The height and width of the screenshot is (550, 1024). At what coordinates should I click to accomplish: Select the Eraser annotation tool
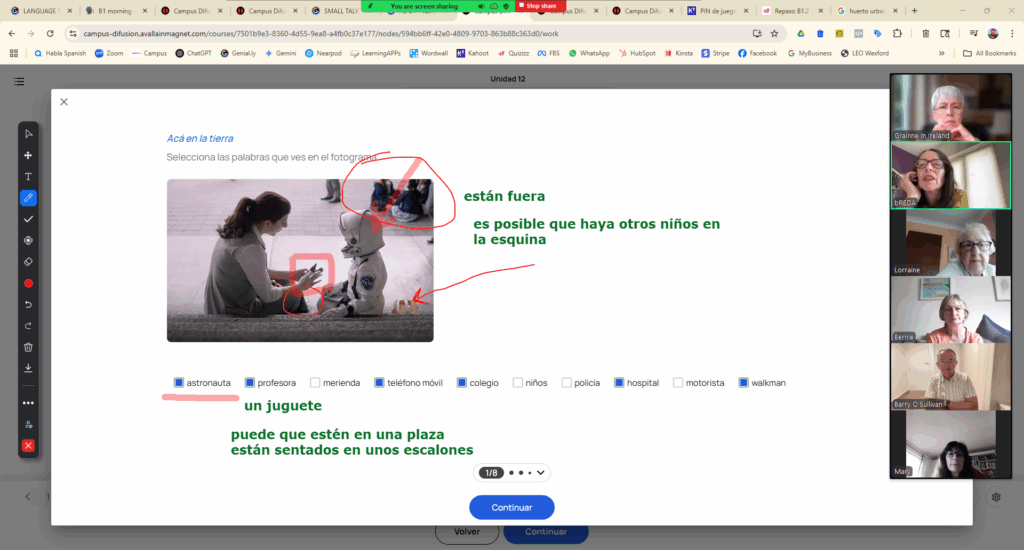click(28, 262)
